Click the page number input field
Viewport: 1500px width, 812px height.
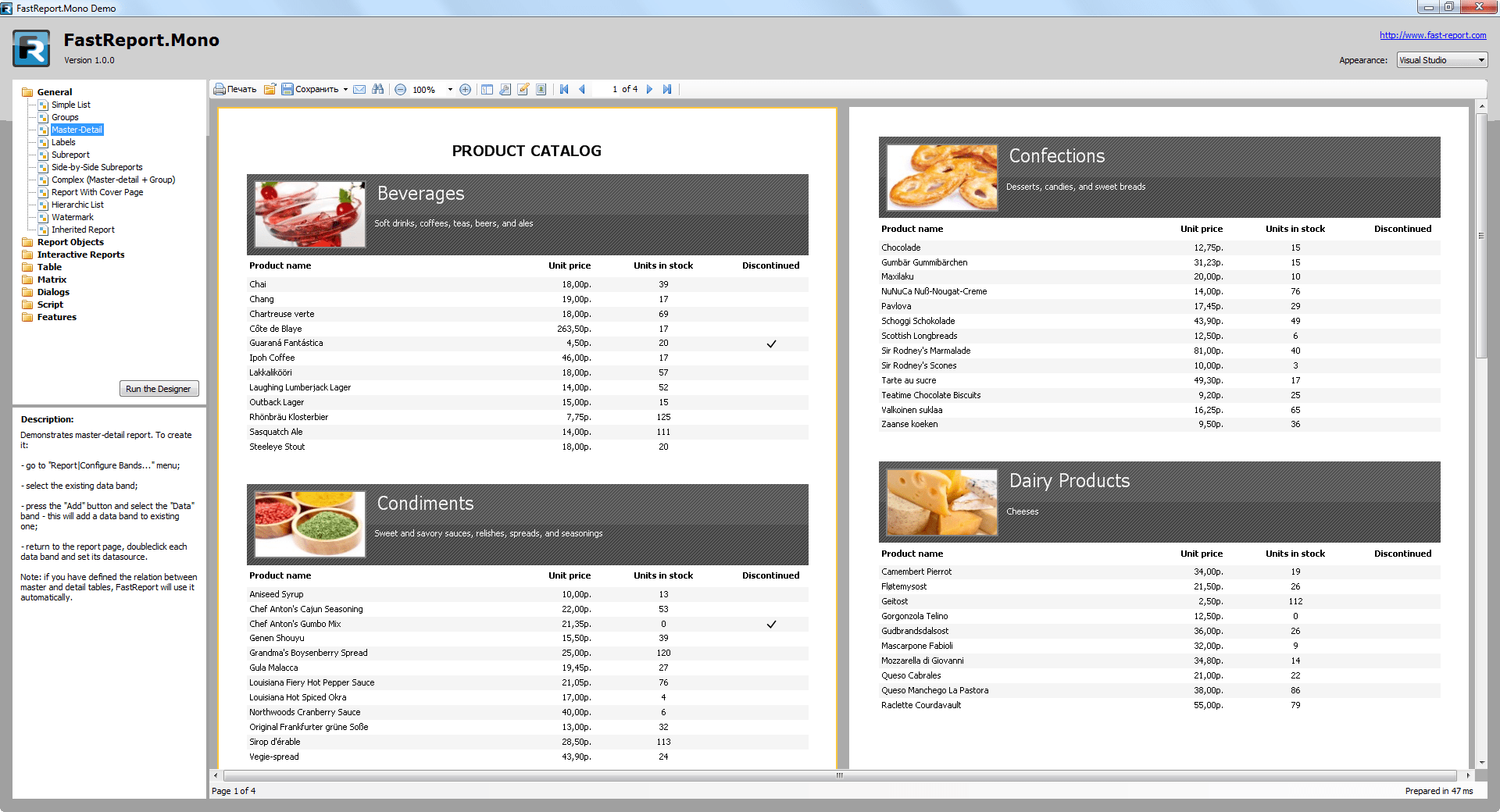[x=605, y=89]
